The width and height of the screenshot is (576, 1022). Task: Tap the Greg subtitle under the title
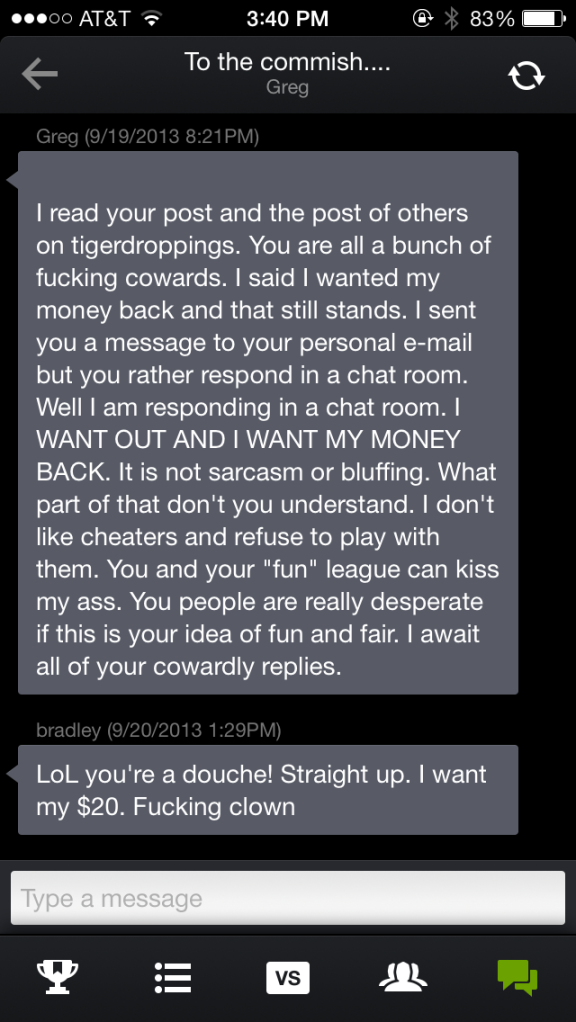pyautogui.click(x=287, y=87)
